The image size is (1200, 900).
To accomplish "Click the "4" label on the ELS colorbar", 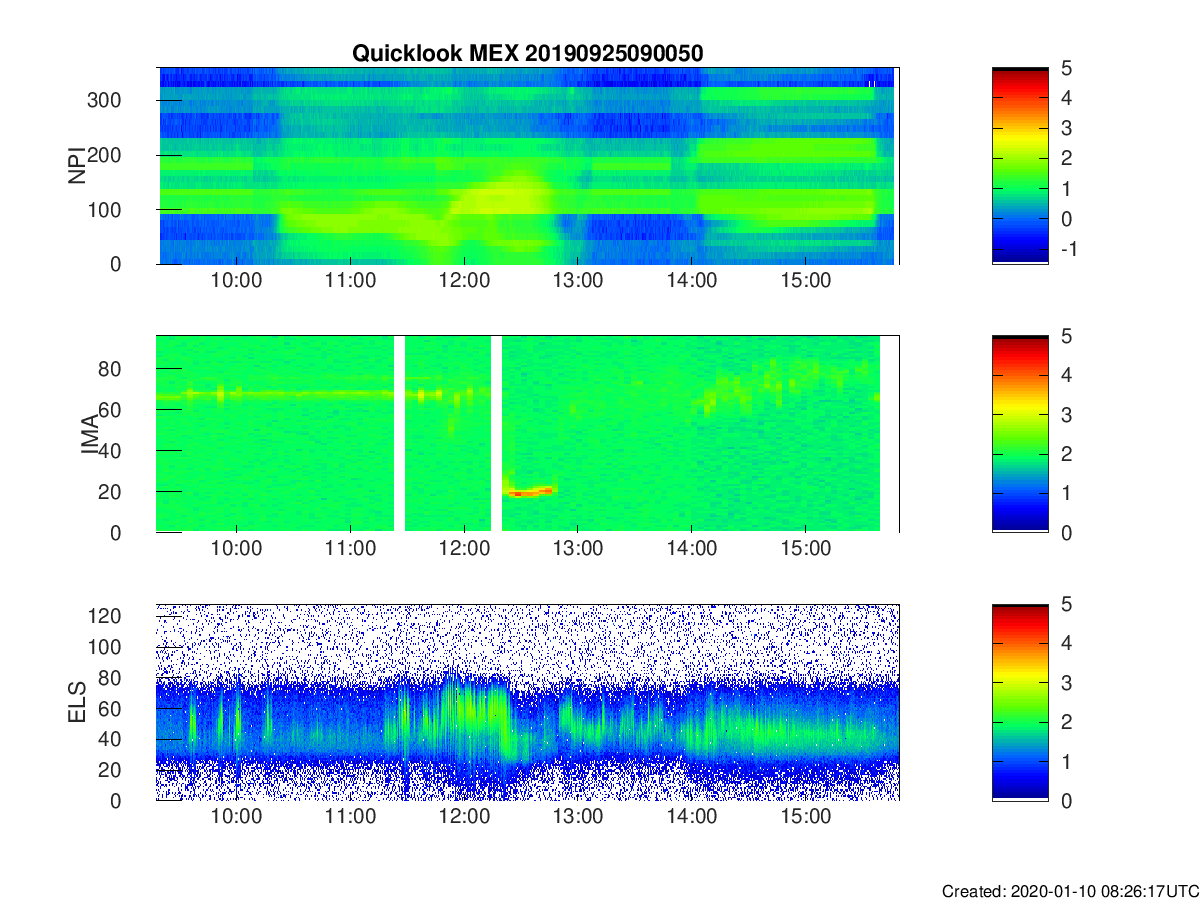I will point(1065,643).
